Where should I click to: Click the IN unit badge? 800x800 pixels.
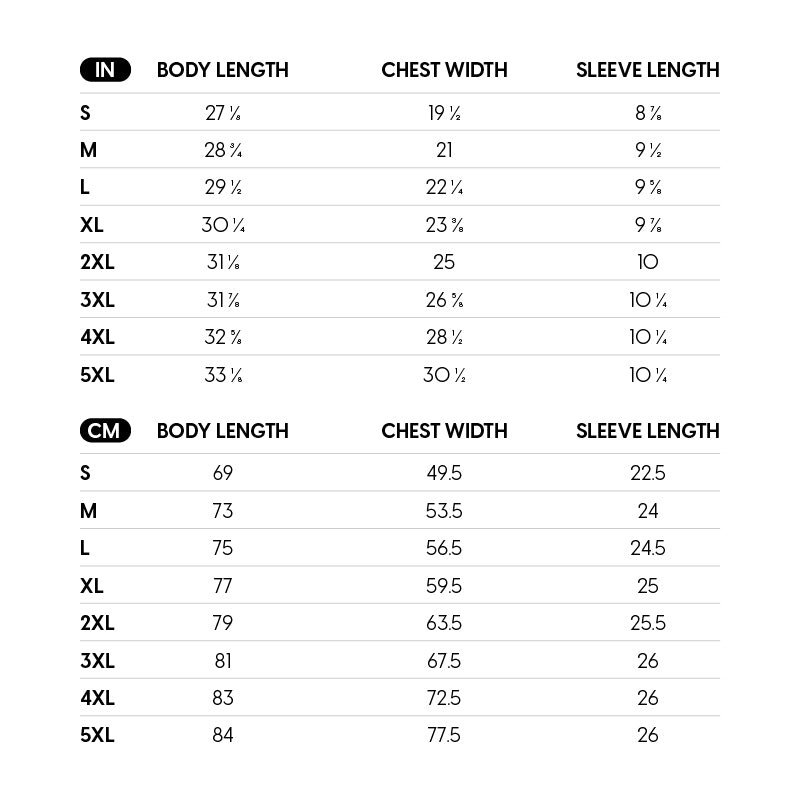coord(105,70)
